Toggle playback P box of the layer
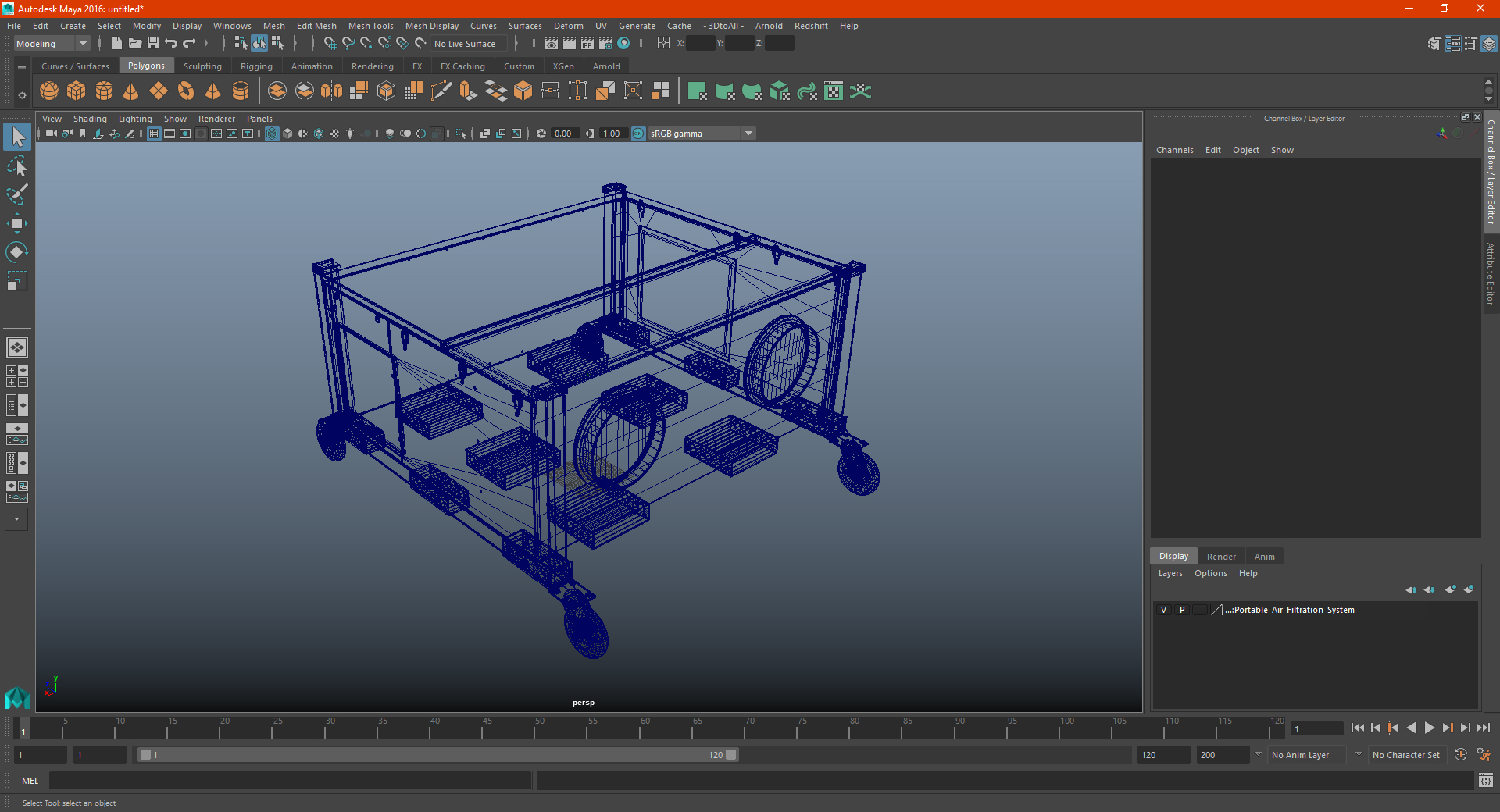This screenshot has height=812, width=1500. tap(1182, 610)
